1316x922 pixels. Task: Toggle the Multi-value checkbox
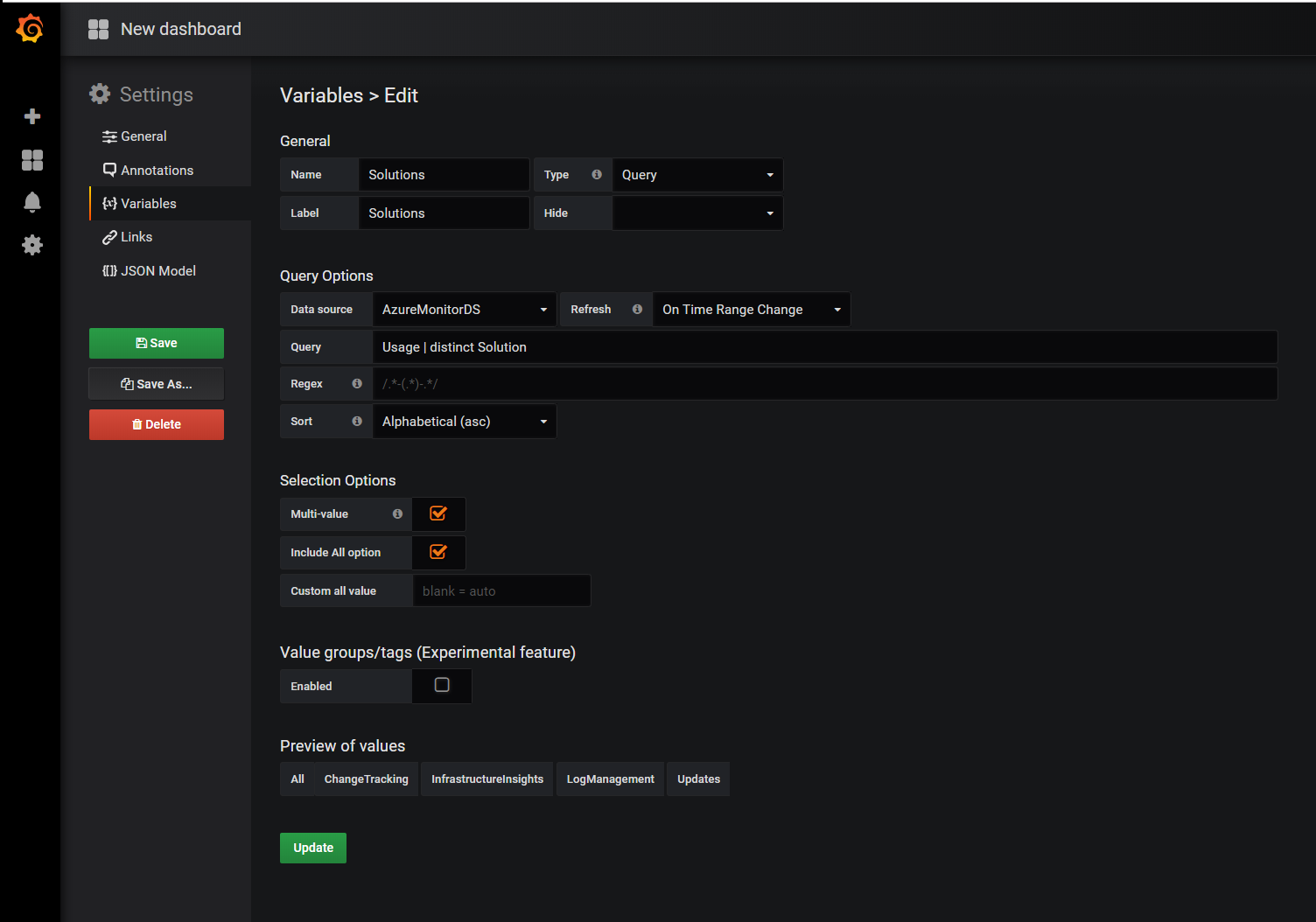click(438, 513)
